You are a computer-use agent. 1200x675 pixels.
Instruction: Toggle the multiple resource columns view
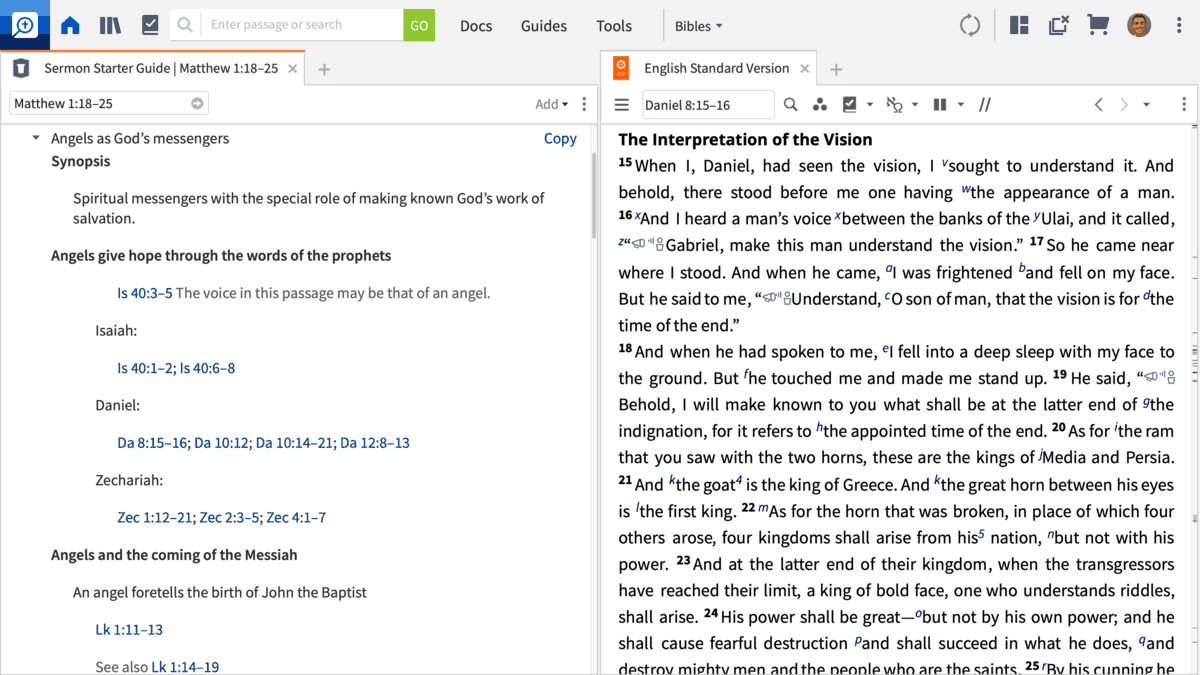pos(940,105)
